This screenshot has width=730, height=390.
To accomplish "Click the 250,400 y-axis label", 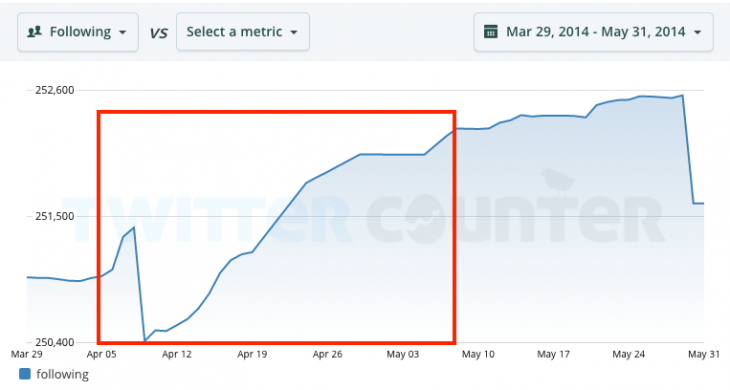I will pyautogui.click(x=54, y=342).
